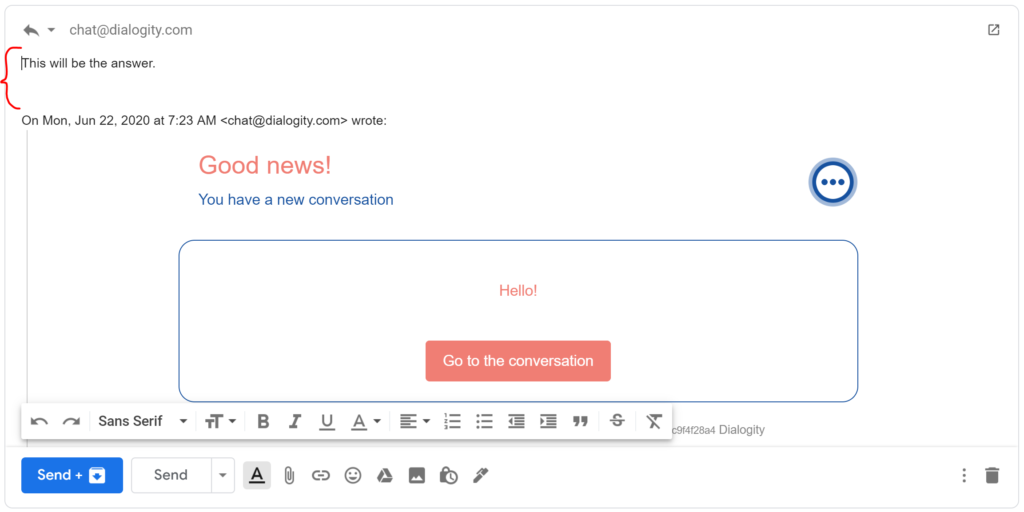Click 'You have a new conversation' text
1024x512 pixels.
coord(296,200)
